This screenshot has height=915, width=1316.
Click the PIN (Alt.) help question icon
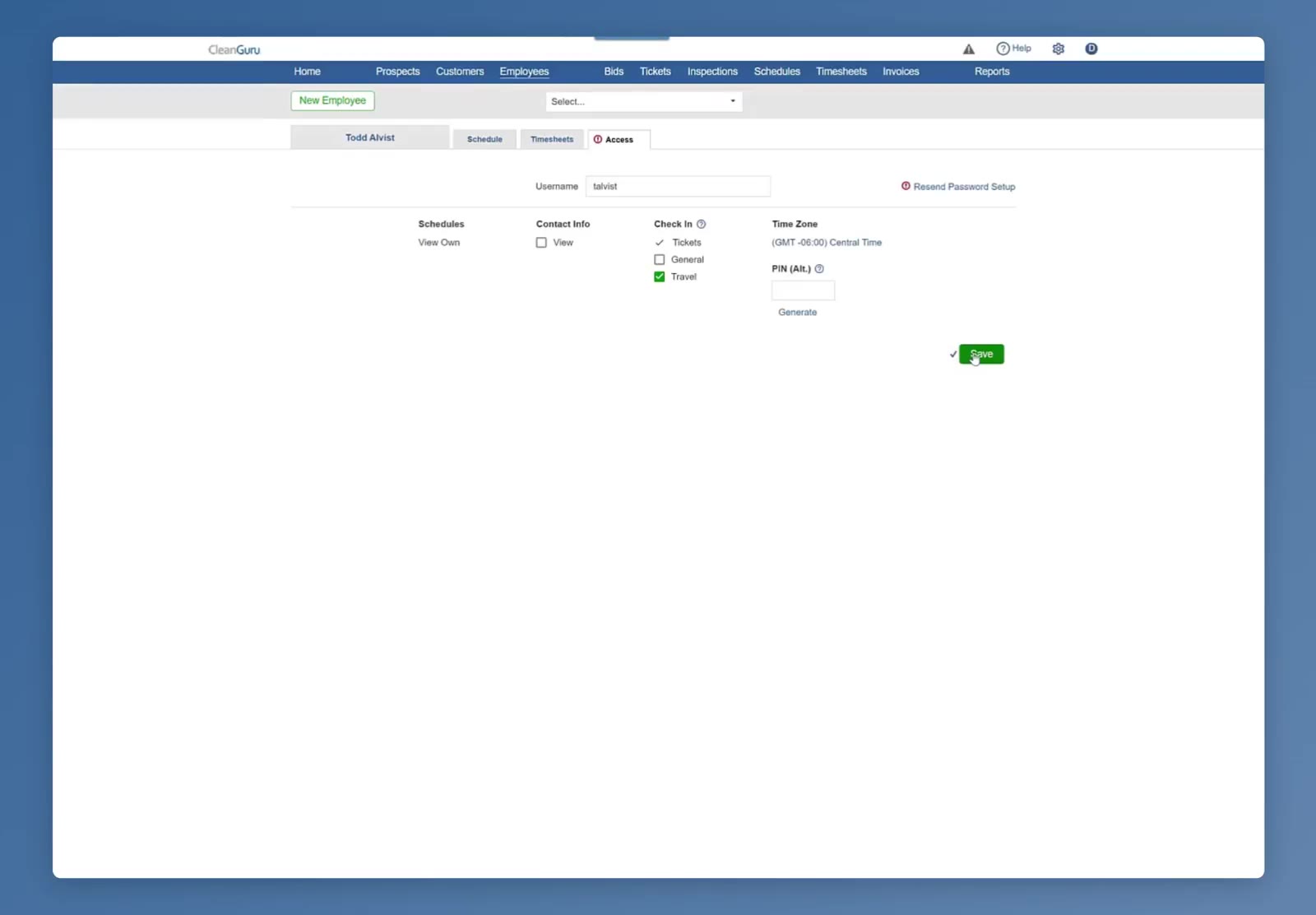point(819,269)
